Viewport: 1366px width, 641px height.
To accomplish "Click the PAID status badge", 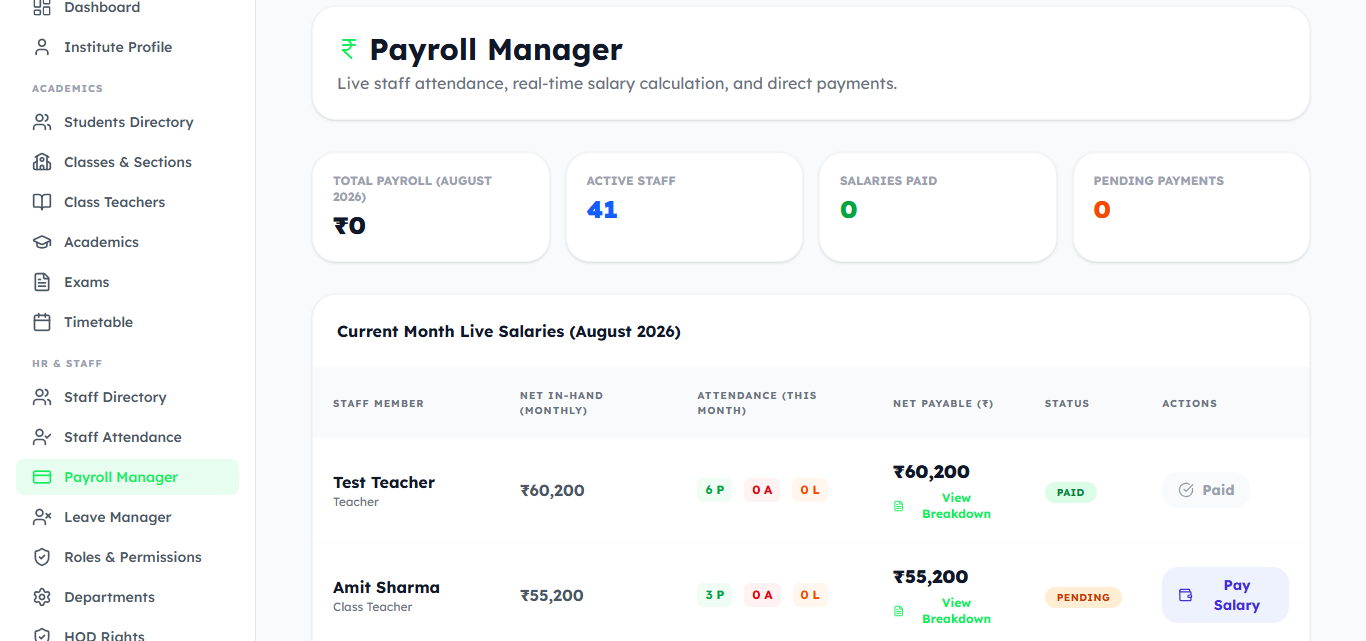I will click(x=1070, y=492).
